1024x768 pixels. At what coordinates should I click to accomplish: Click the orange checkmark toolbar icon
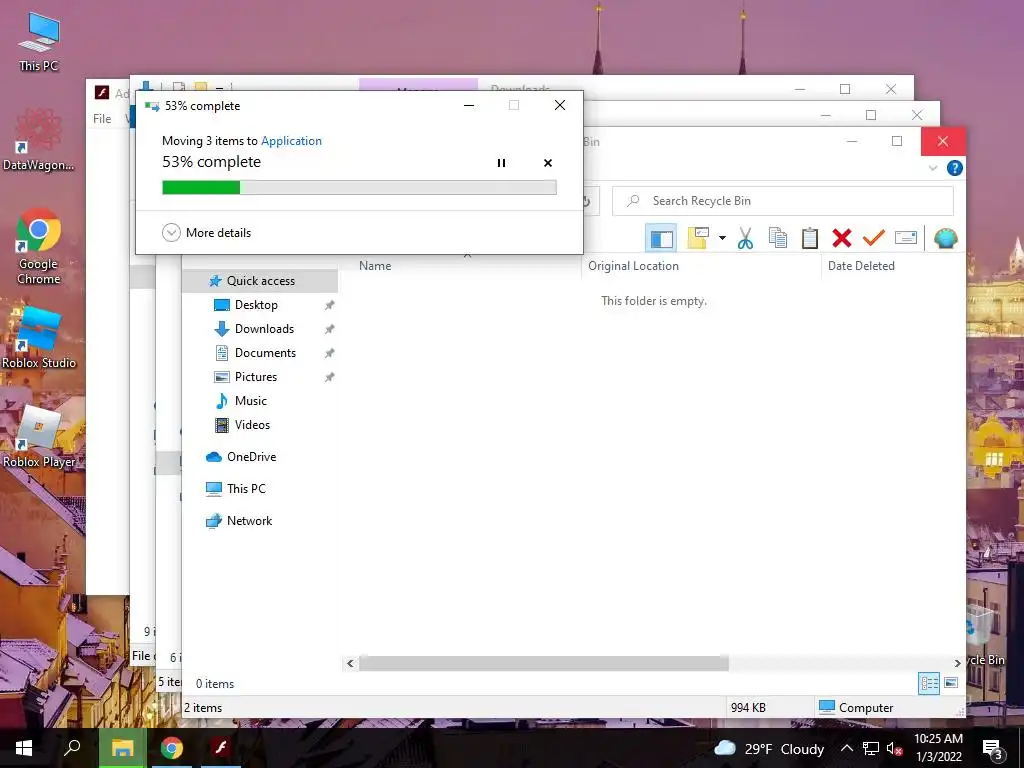click(874, 238)
